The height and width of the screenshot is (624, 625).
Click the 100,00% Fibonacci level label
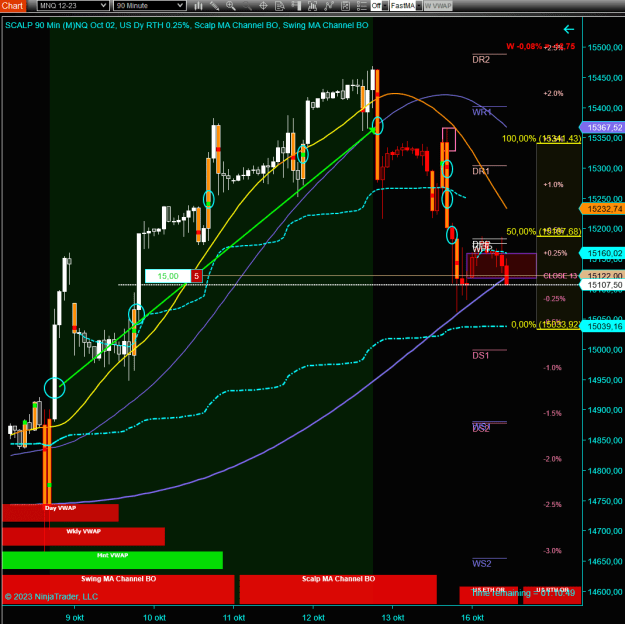[541, 138]
